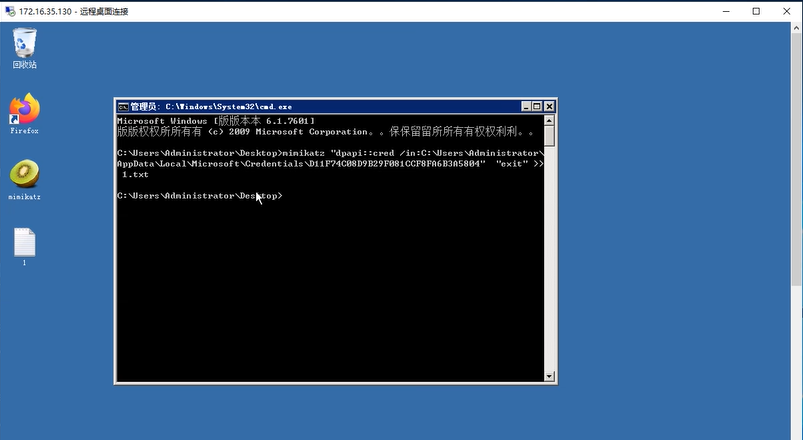The width and height of the screenshot is (803, 440).
Task: Close the cmd.exe window
Action: 549,106
